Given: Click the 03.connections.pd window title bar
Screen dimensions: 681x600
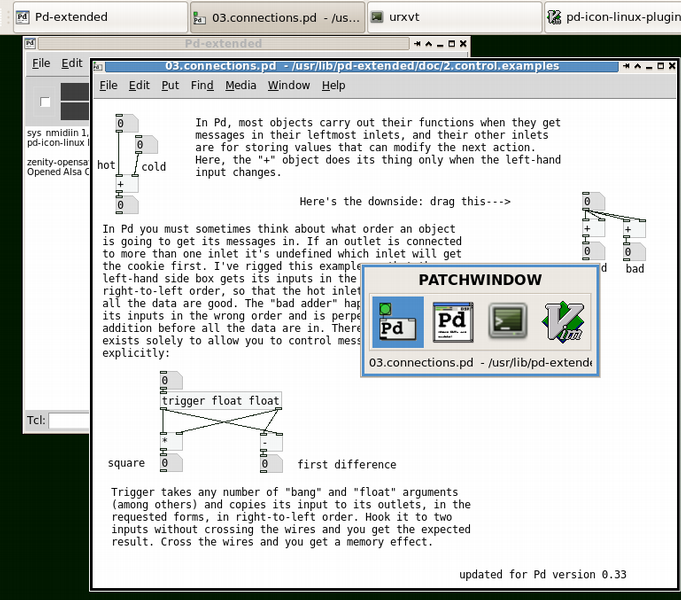Looking at the screenshot, I should (x=361, y=66).
